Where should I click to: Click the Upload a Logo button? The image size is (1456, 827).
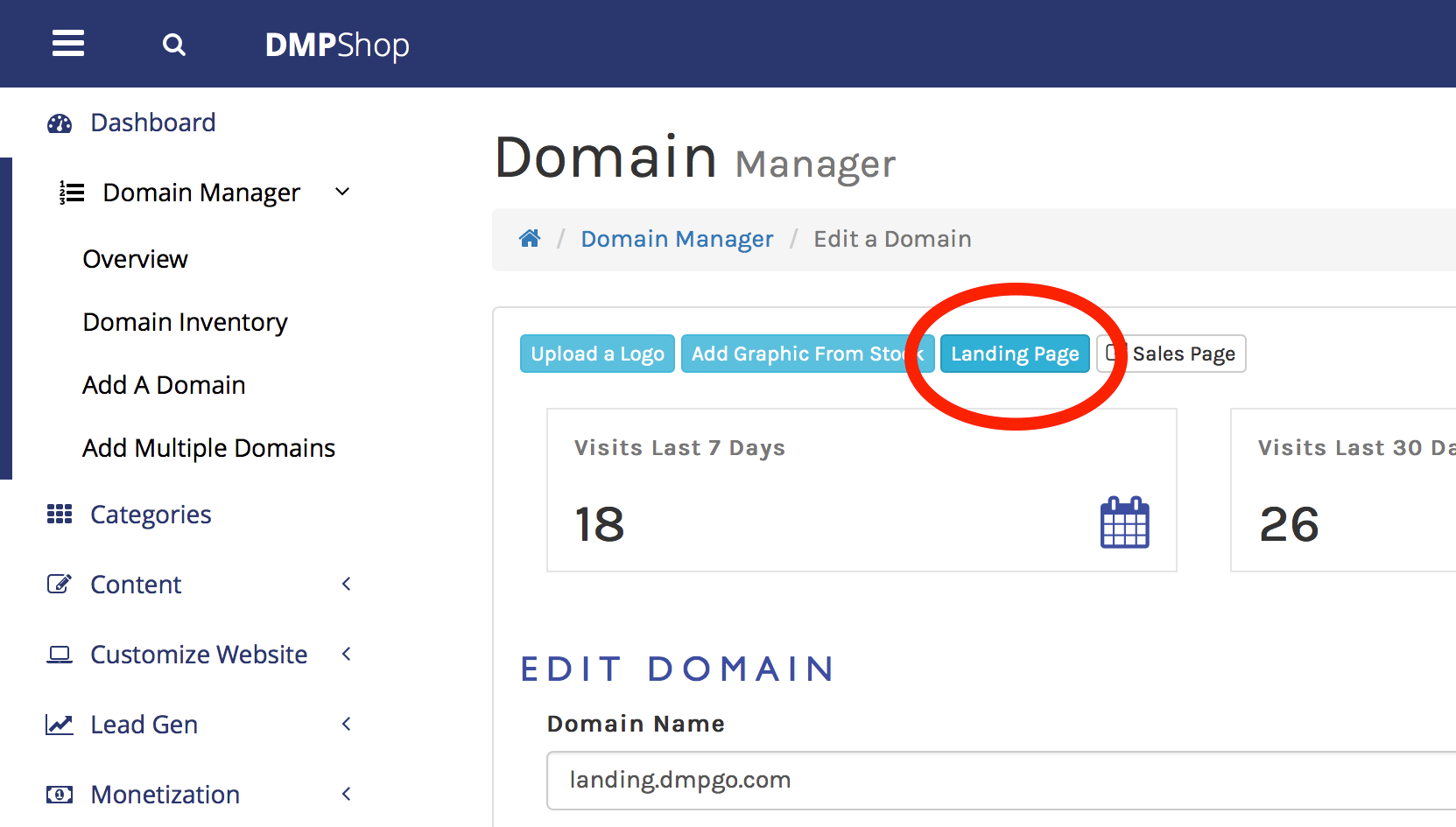(597, 354)
